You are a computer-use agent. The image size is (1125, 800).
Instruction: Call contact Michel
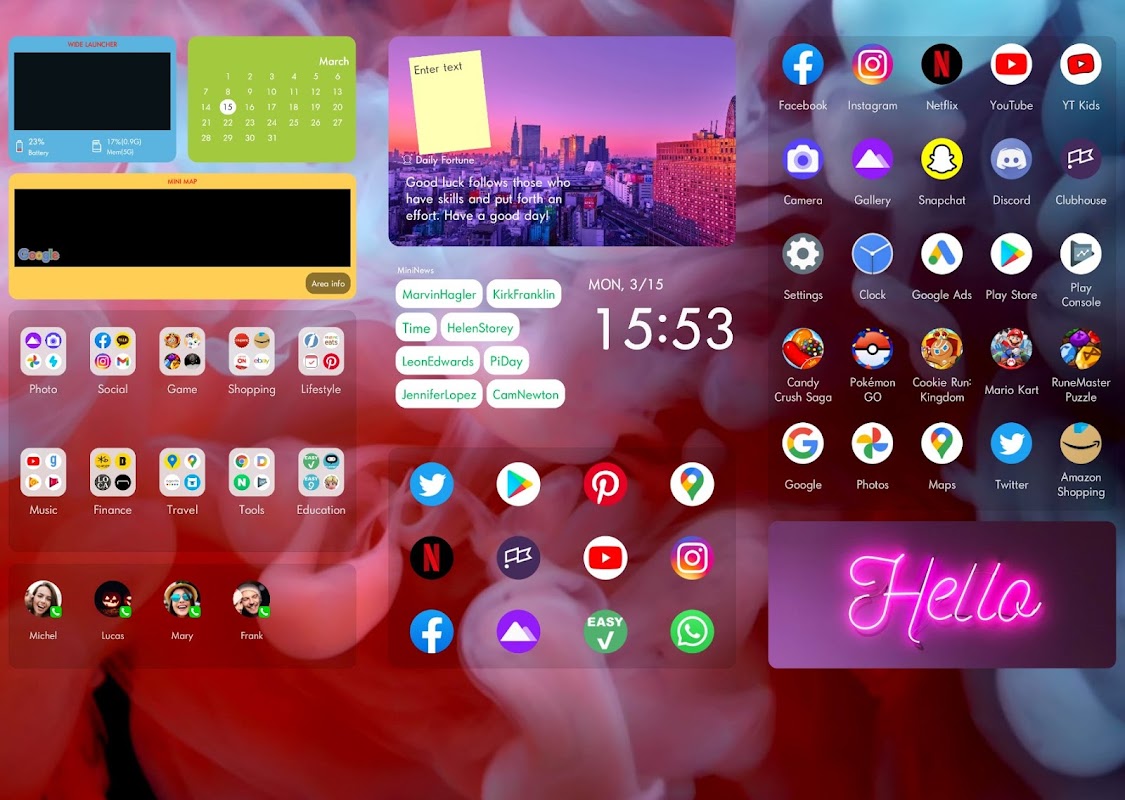[43, 599]
